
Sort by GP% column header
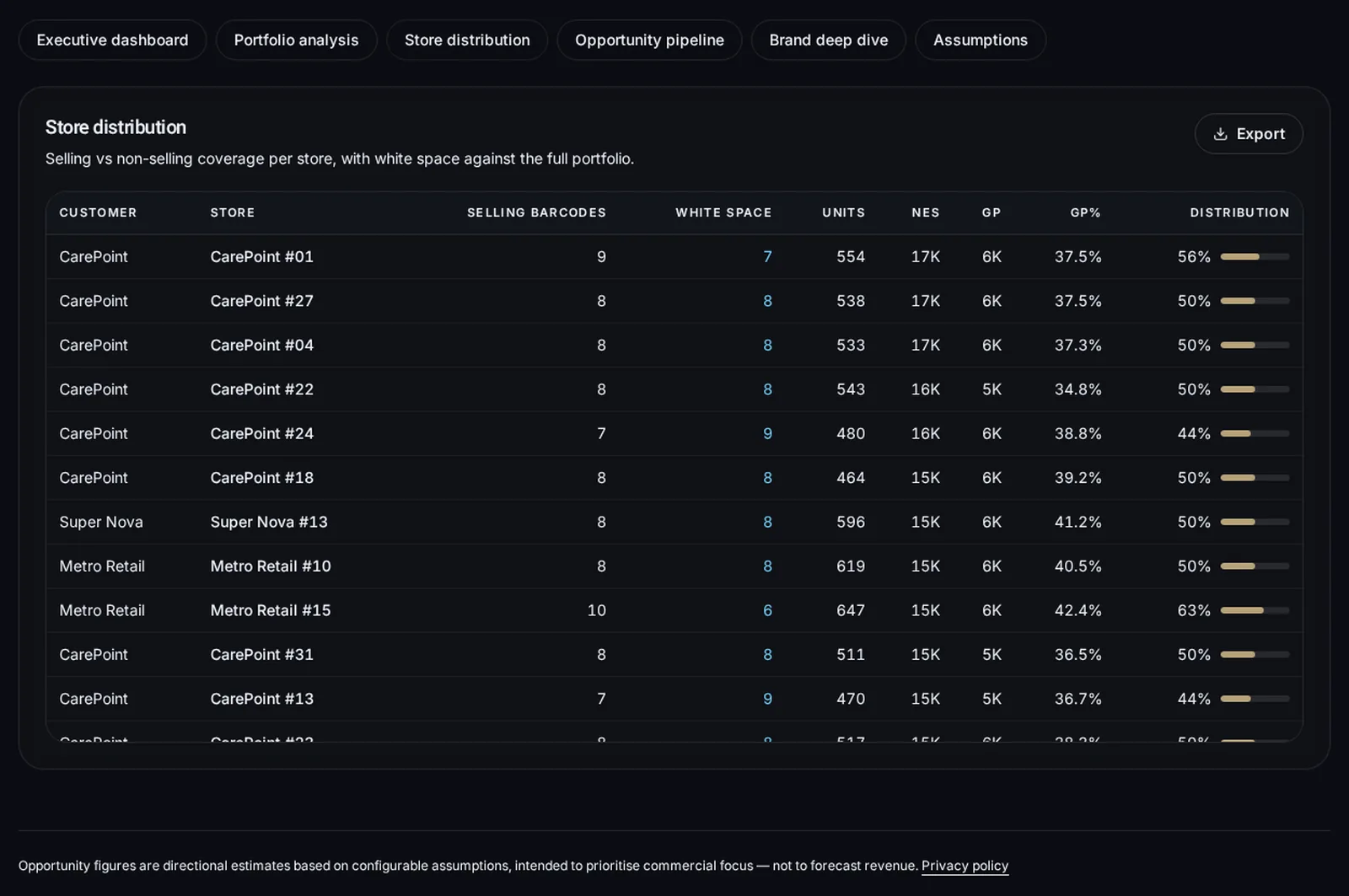click(x=1085, y=212)
